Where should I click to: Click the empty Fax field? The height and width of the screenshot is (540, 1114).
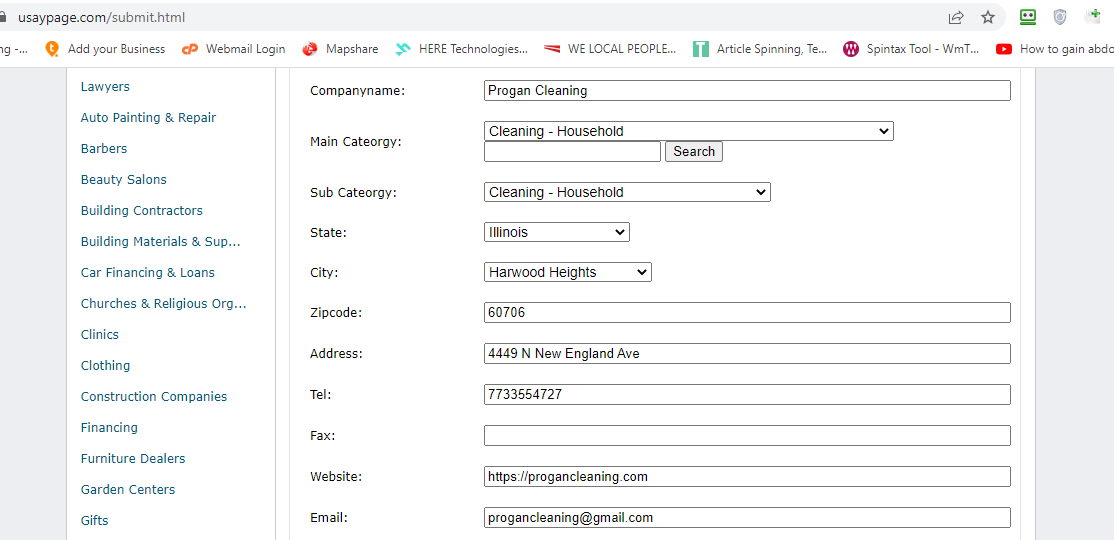[747, 436]
